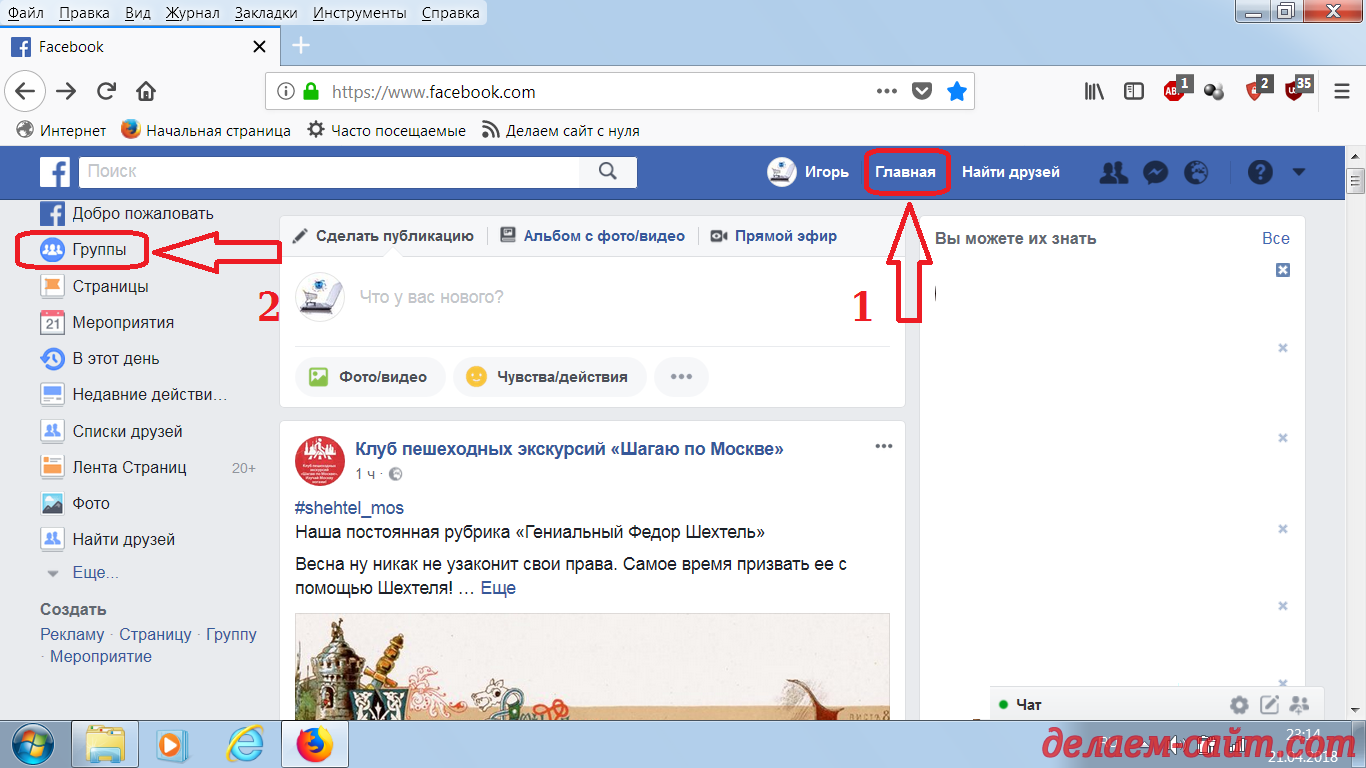This screenshot has height=768, width=1366.
Task: Click the search magnifier button
Action: click(608, 172)
